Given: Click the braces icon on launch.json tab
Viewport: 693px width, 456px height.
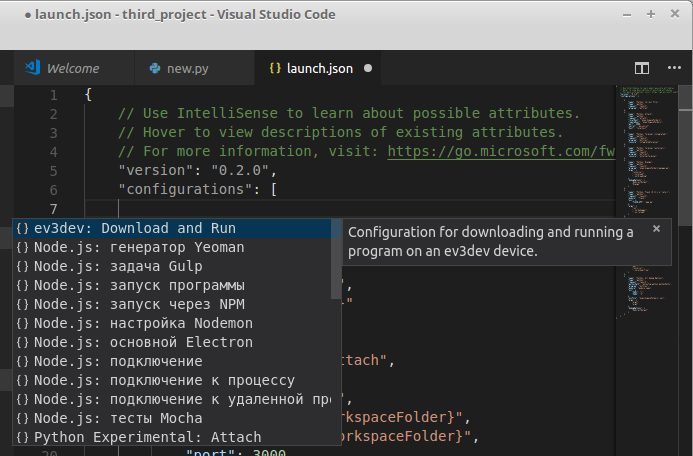Looking at the screenshot, I should (x=274, y=69).
